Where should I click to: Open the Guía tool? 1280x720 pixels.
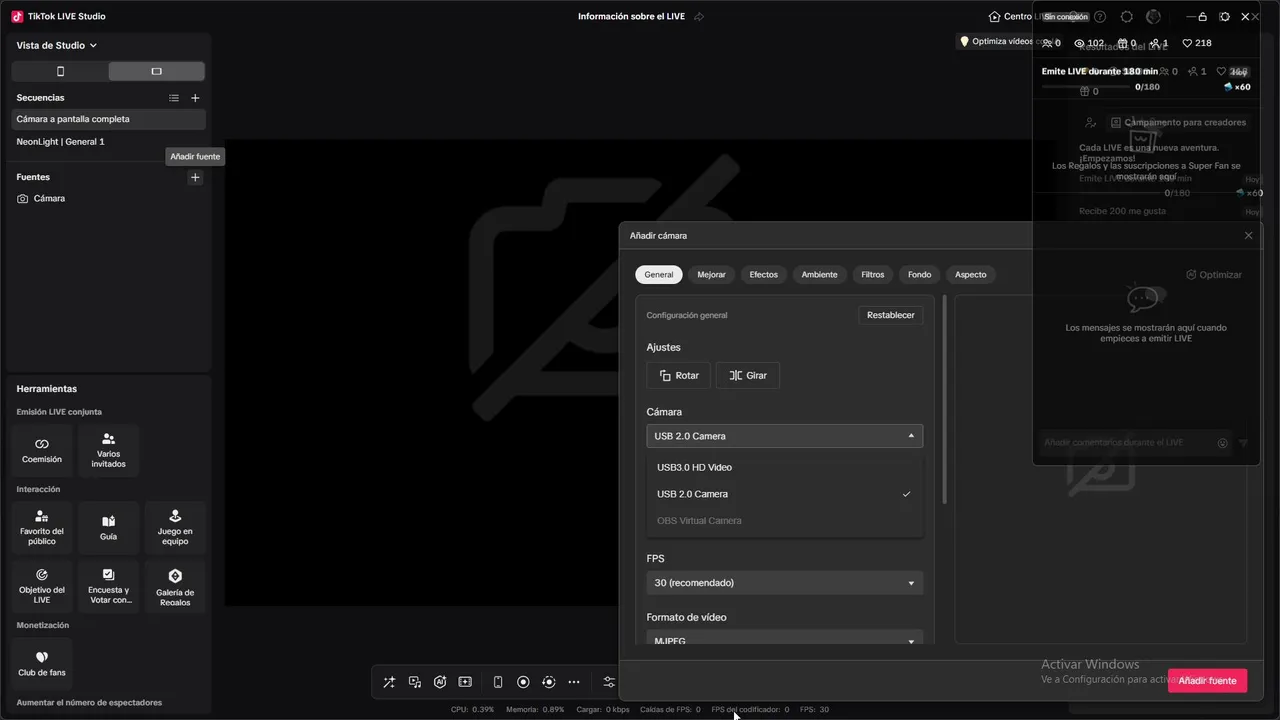click(x=108, y=527)
